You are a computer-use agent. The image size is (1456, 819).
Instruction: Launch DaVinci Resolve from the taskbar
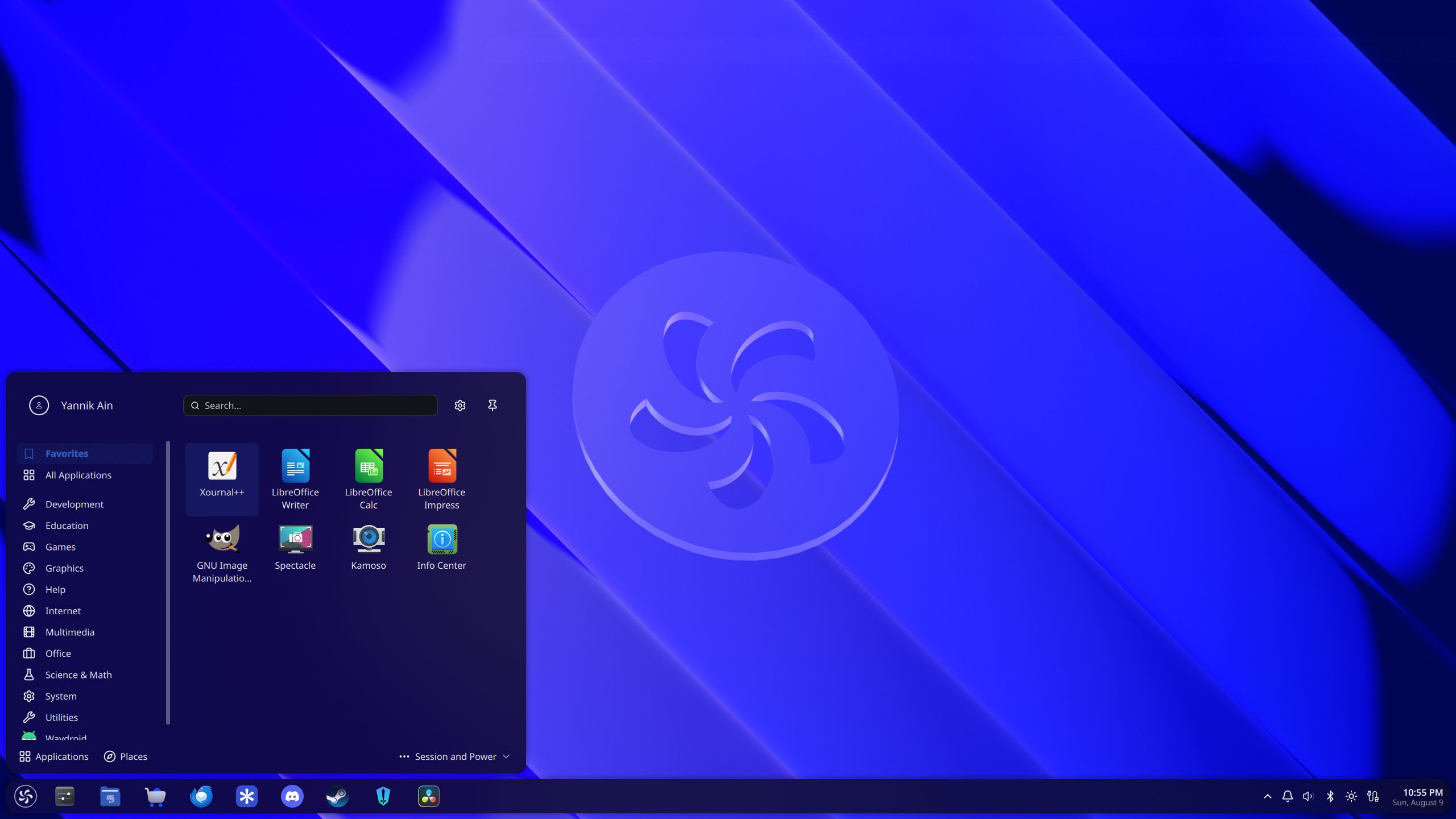tap(429, 796)
